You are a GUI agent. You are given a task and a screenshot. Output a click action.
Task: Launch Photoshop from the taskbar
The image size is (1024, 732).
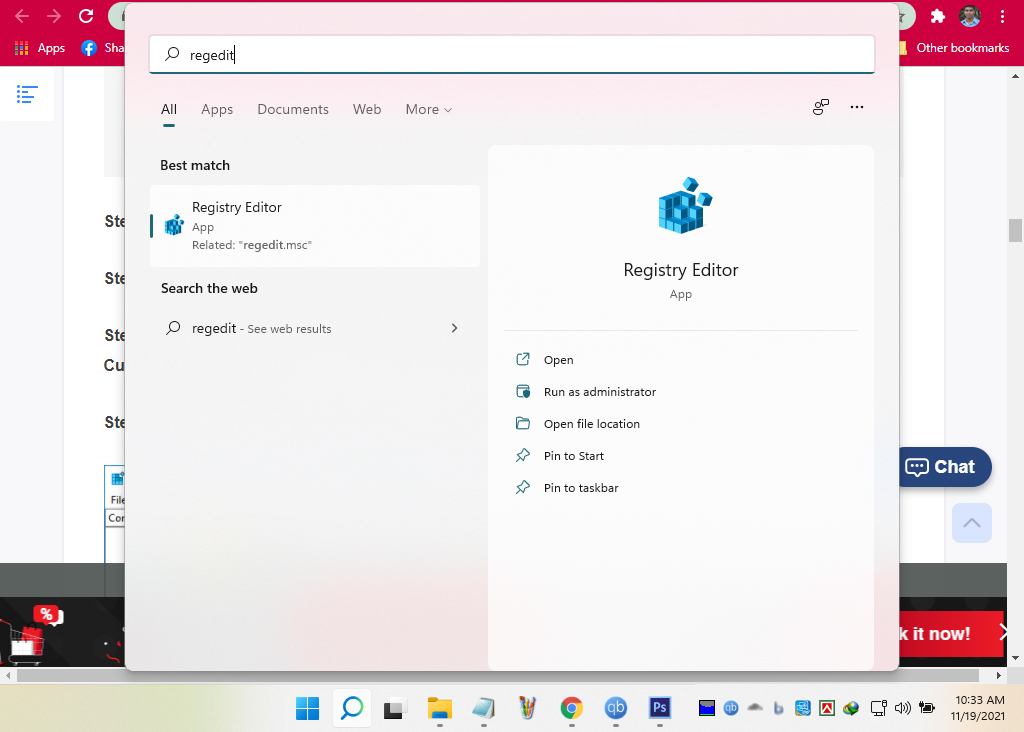click(x=660, y=708)
